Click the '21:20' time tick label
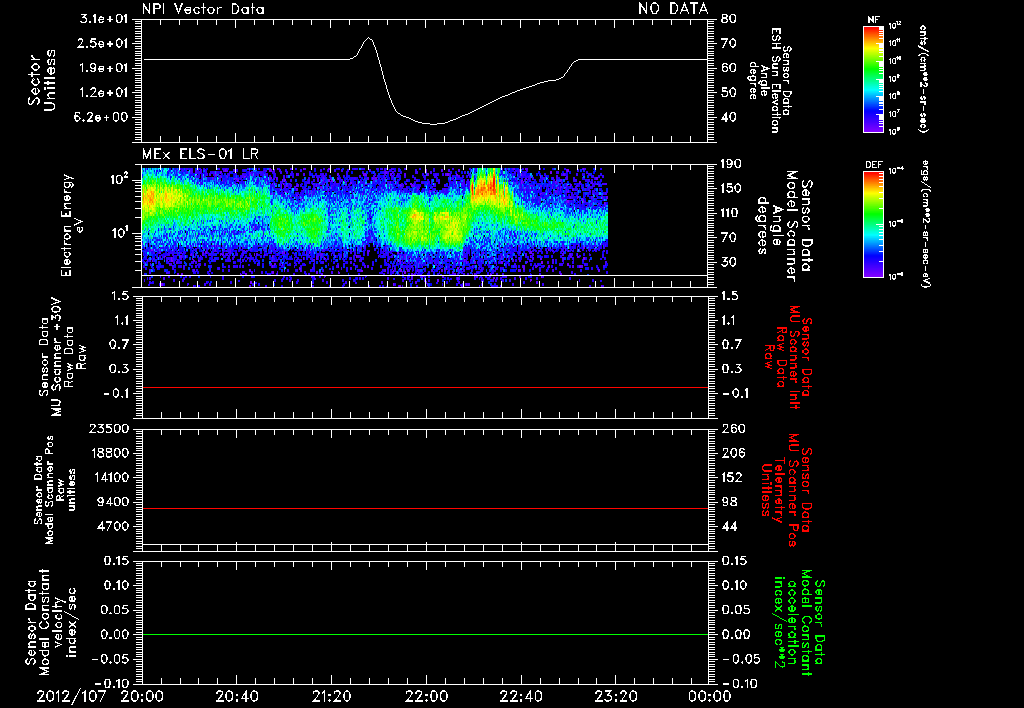 pyautogui.click(x=332, y=696)
